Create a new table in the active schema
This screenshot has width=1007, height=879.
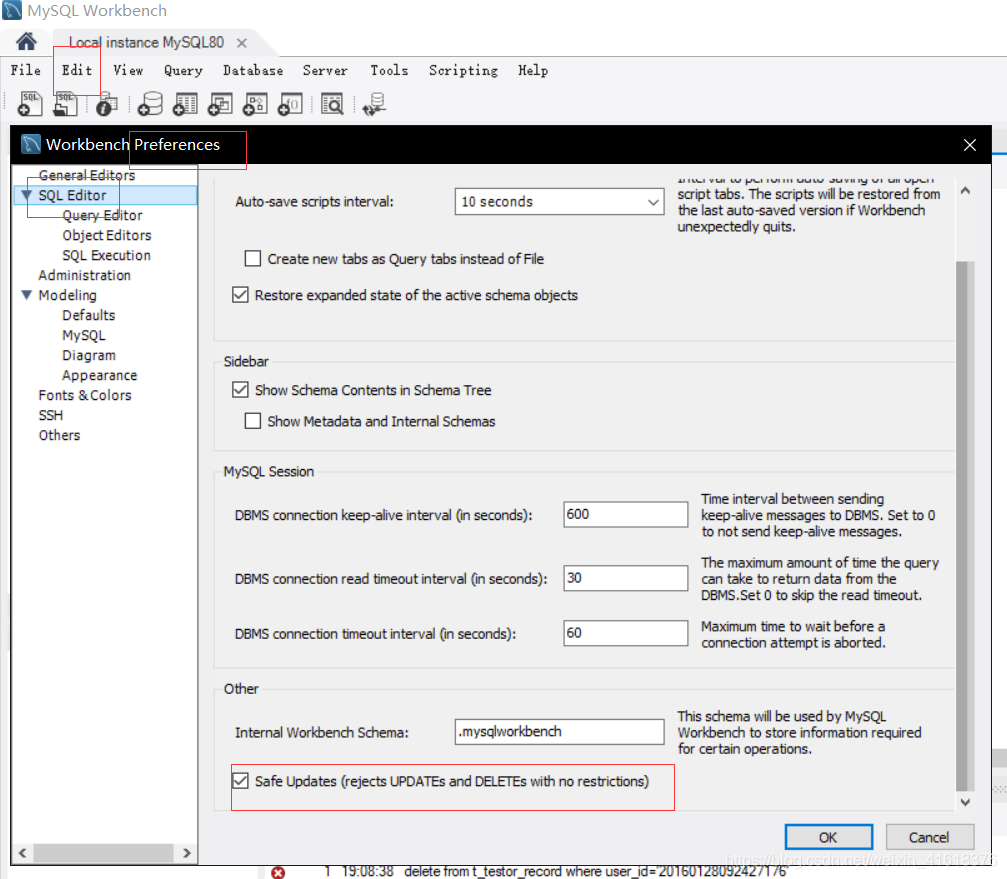pos(185,104)
